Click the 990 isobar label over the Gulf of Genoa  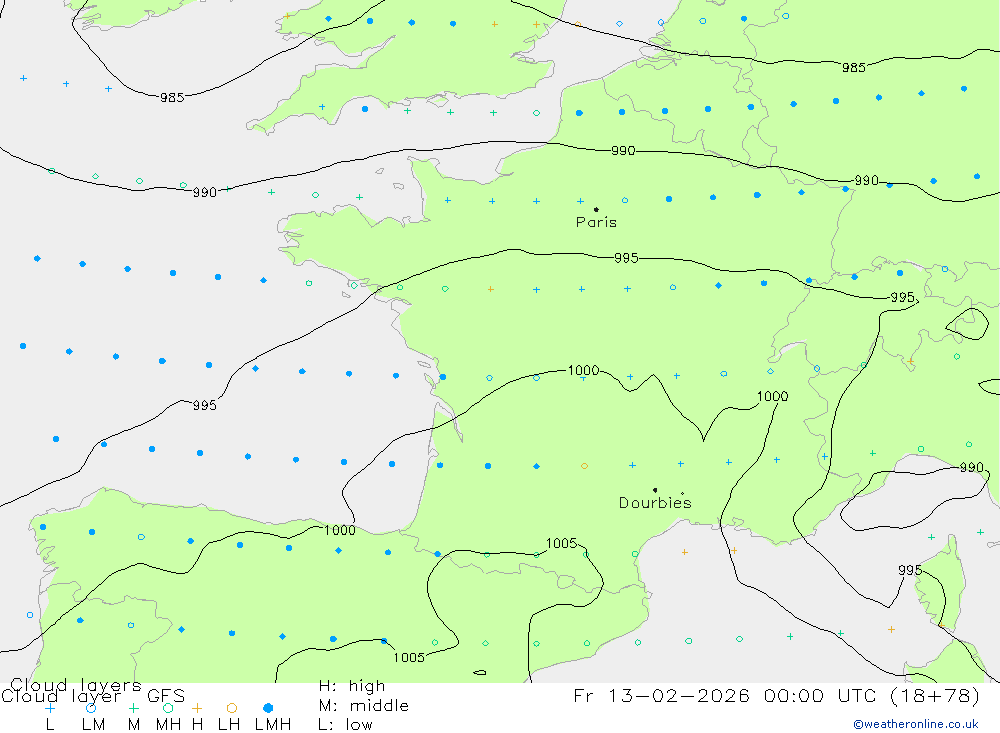(x=971, y=468)
